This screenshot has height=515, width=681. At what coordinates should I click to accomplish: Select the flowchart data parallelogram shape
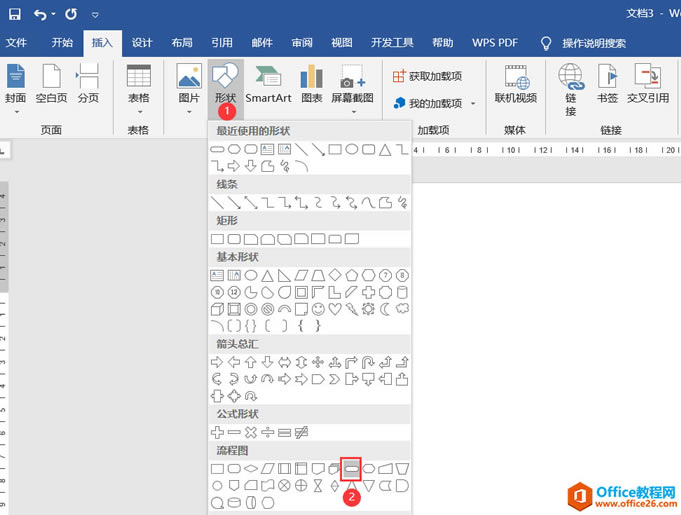pos(268,469)
